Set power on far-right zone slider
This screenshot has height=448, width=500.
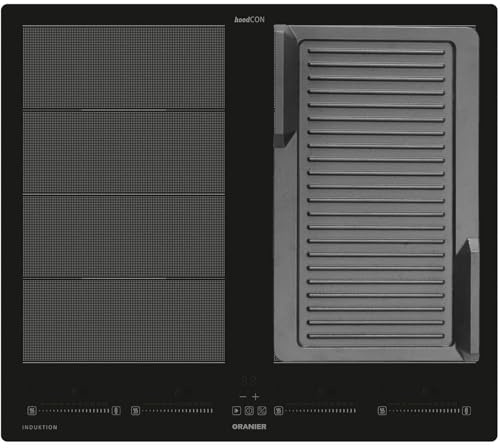[425, 411]
